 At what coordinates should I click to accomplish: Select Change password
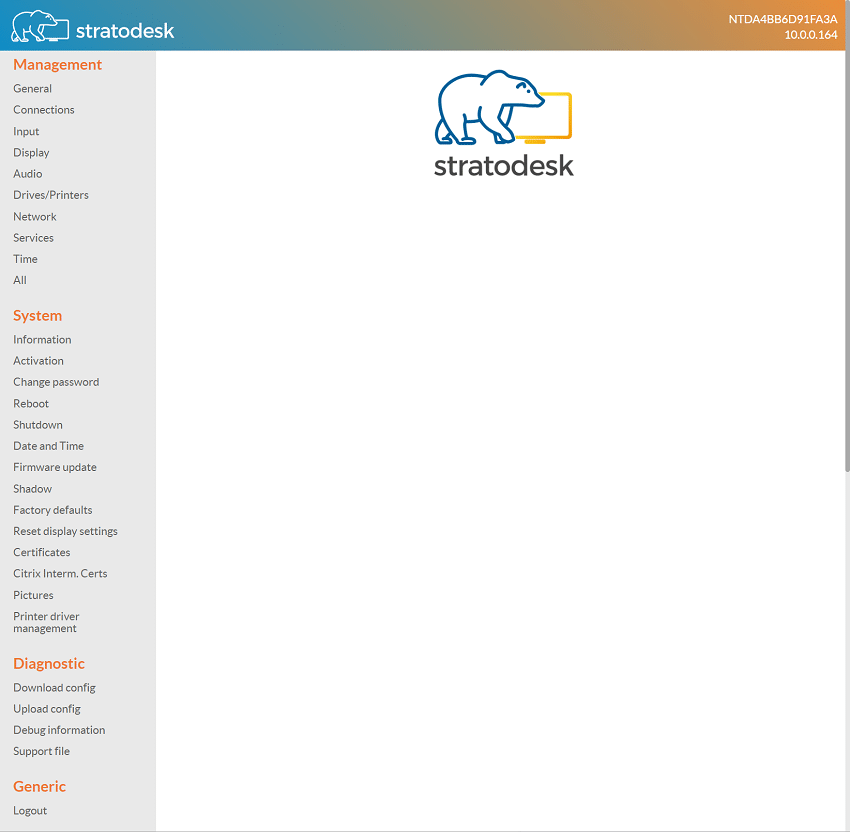point(56,382)
